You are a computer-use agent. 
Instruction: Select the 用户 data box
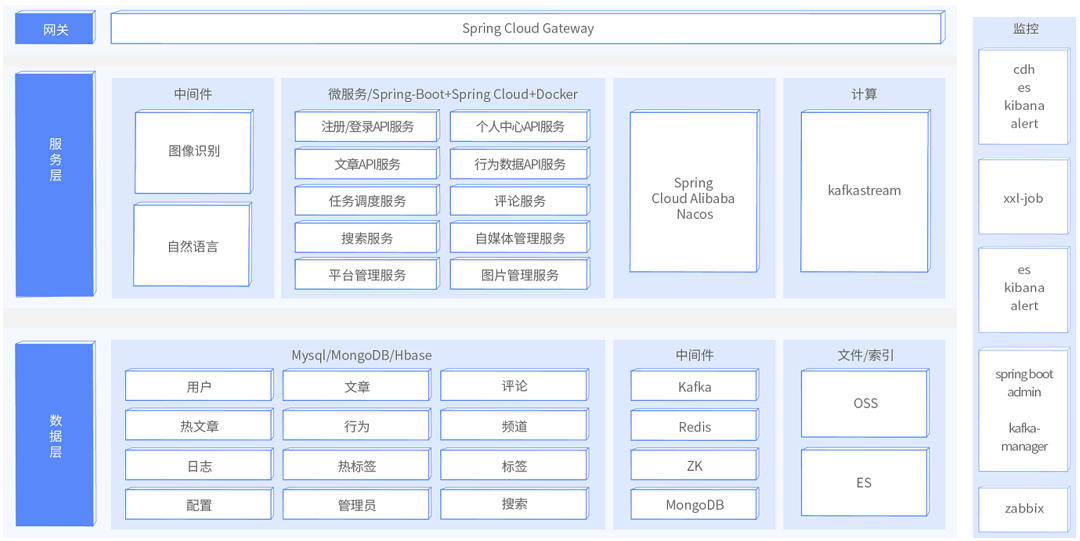199,387
